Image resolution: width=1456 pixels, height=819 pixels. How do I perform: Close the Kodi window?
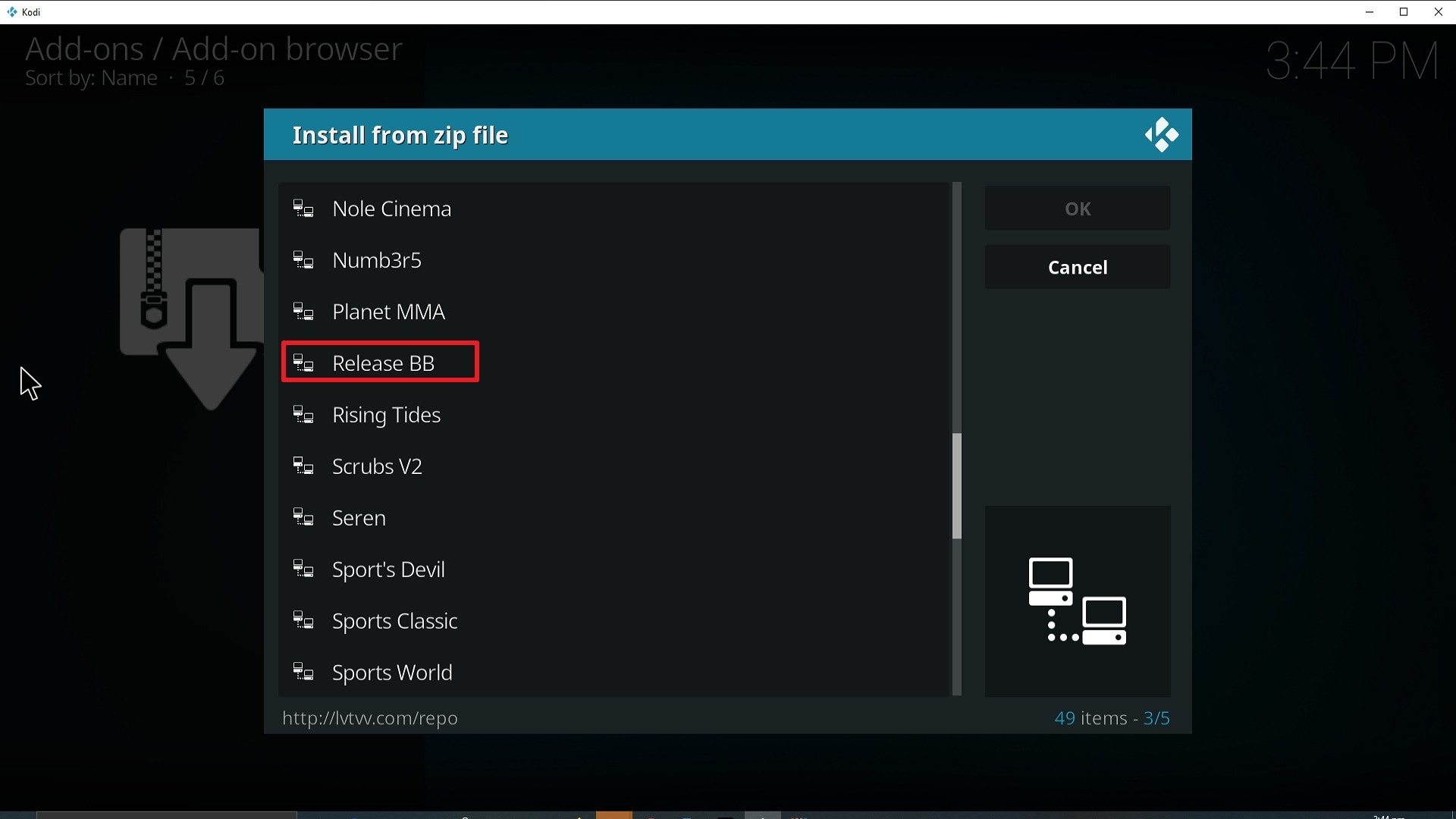1439,12
